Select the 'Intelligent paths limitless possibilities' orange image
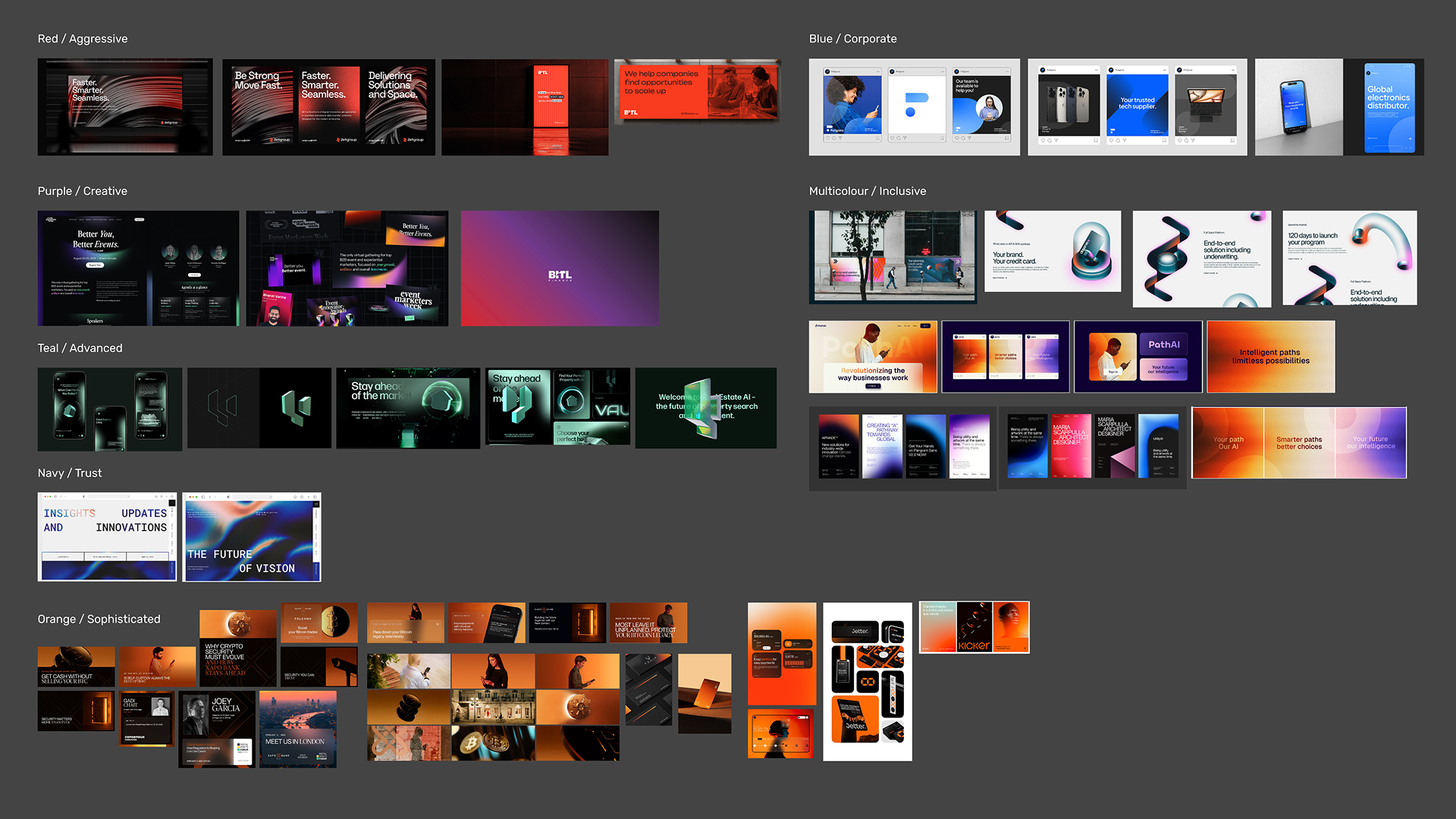The width and height of the screenshot is (1456, 819). (1270, 356)
